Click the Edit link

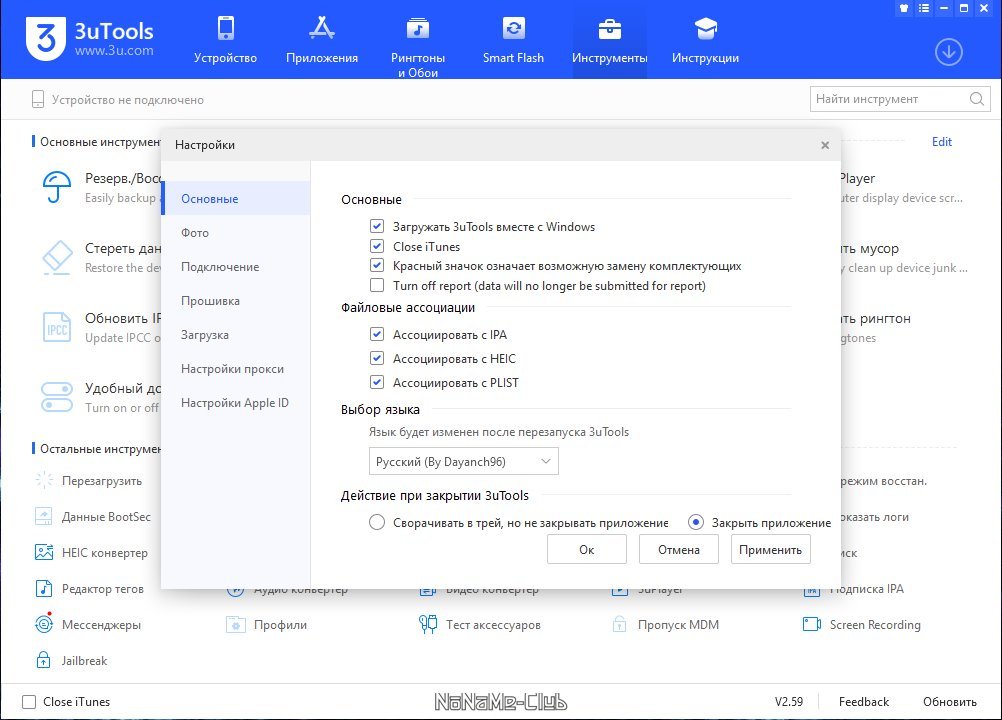[x=941, y=142]
